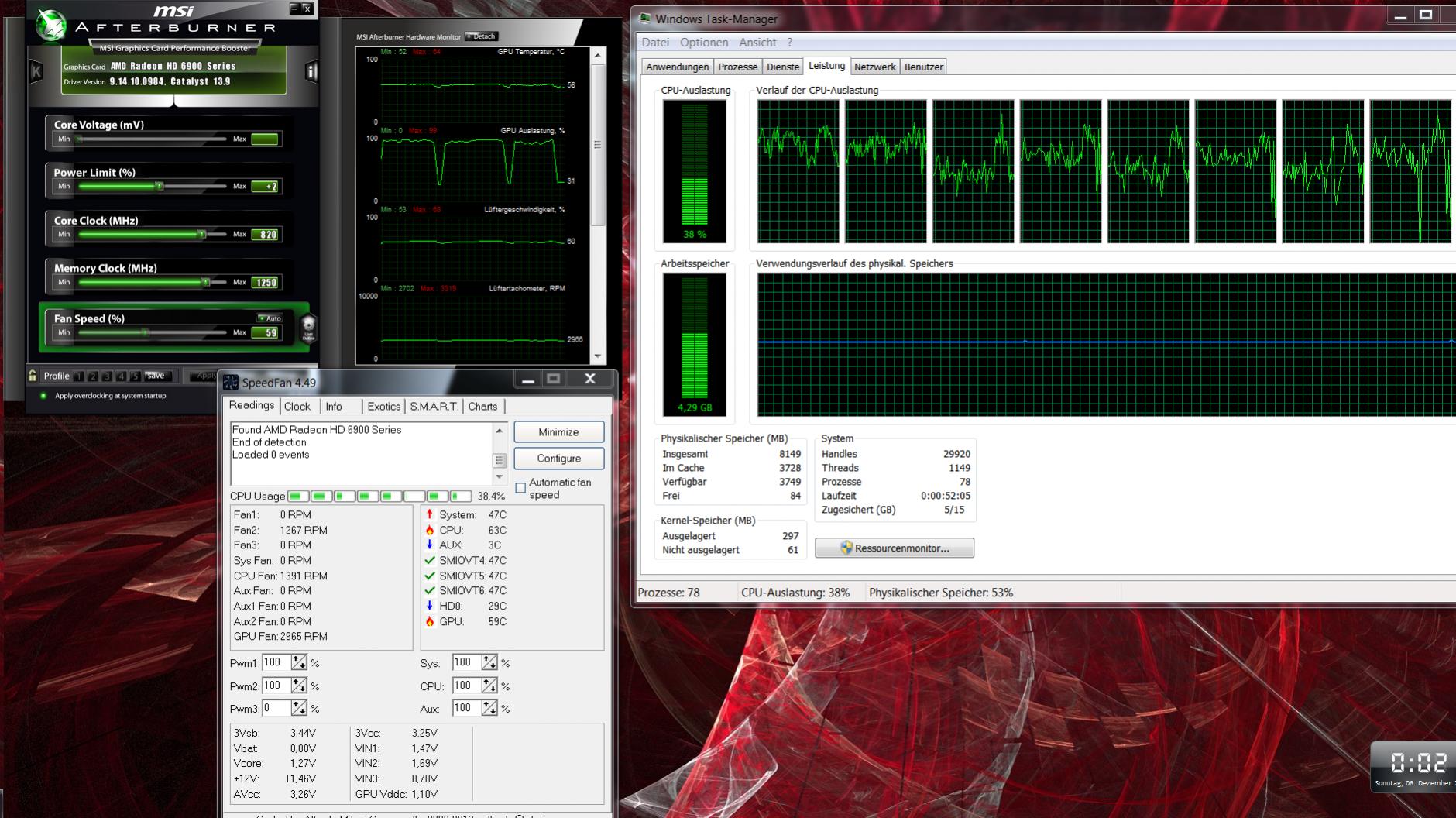Click status bar text 'Prozesse: 78'
The width and height of the screenshot is (1456, 818).
(x=668, y=593)
